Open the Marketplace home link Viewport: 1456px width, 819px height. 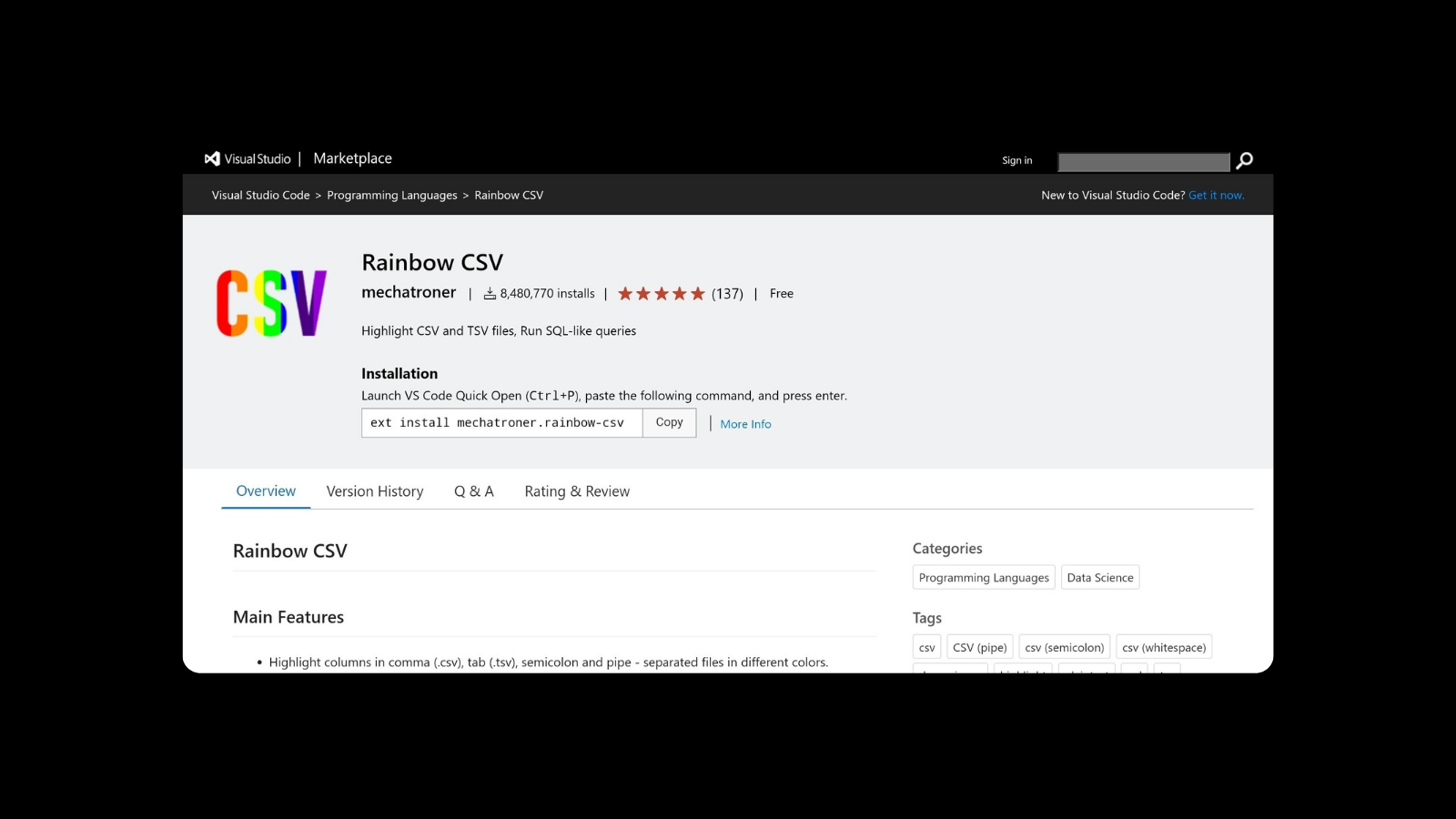pyautogui.click(x=352, y=158)
